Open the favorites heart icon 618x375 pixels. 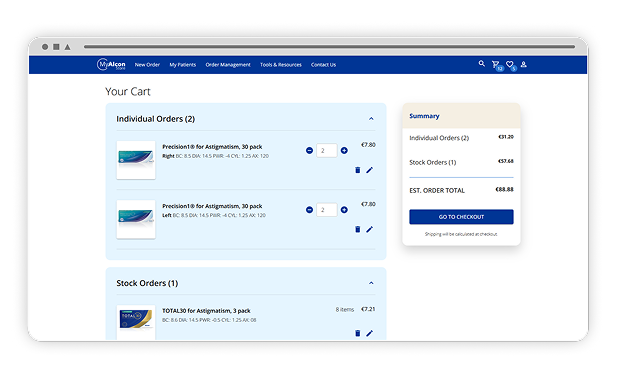pyautogui.click(x=510, y=64)
